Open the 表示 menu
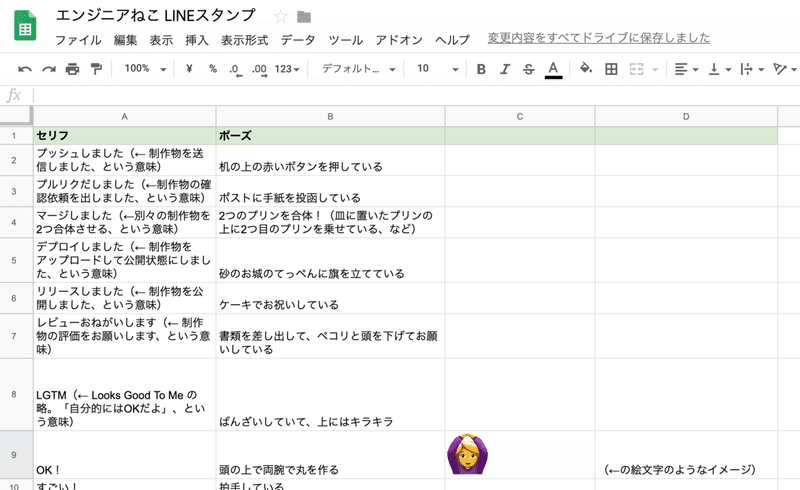 (161, 40)
